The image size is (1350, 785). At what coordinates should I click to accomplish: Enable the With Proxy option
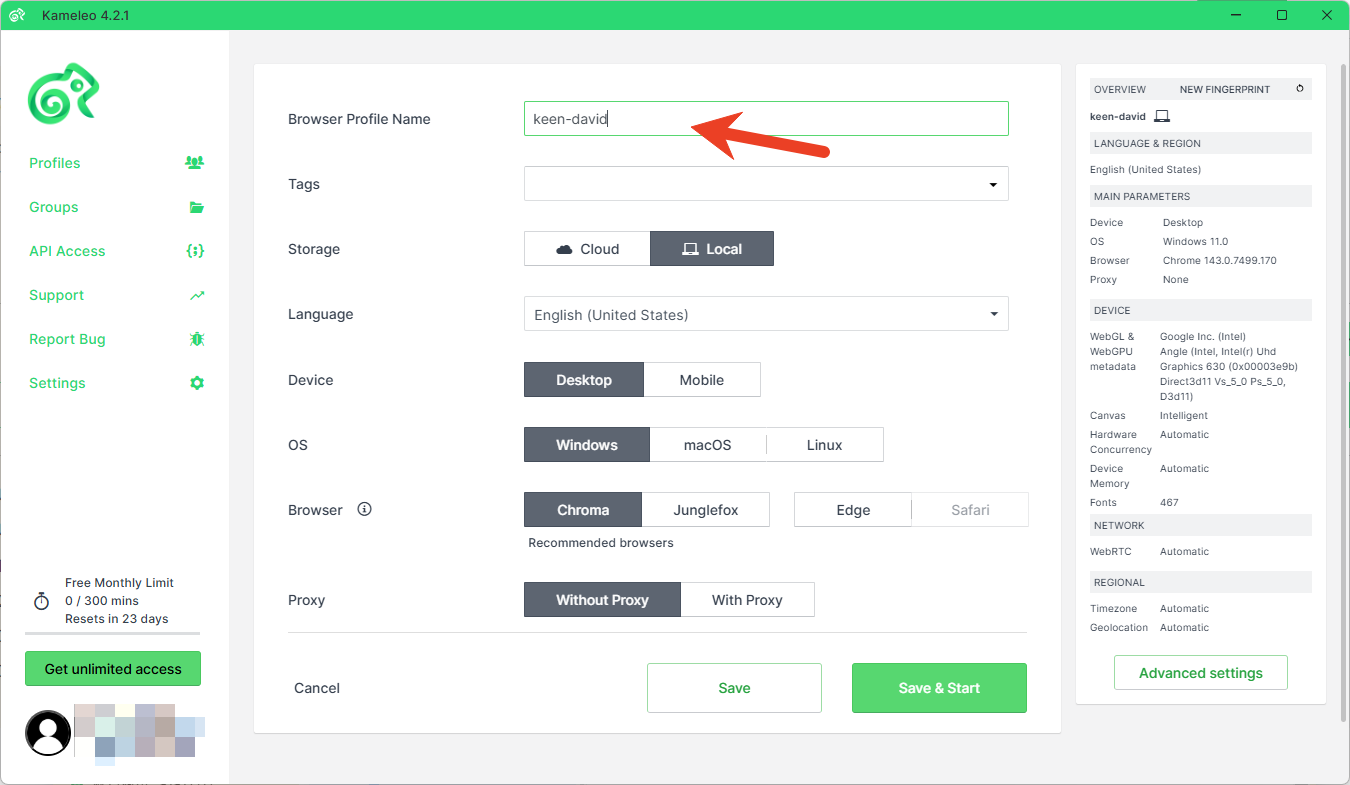(747, 600)
